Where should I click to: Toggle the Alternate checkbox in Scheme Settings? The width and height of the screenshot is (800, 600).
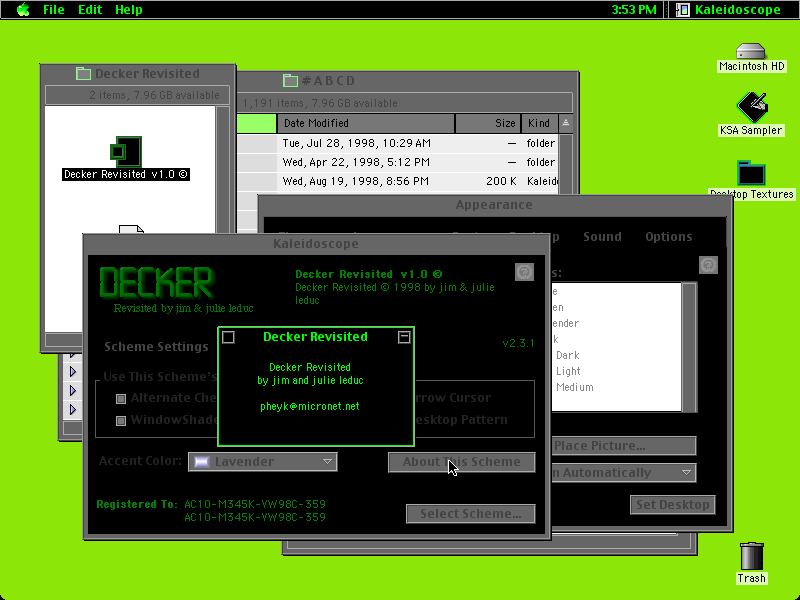[121, 398]
